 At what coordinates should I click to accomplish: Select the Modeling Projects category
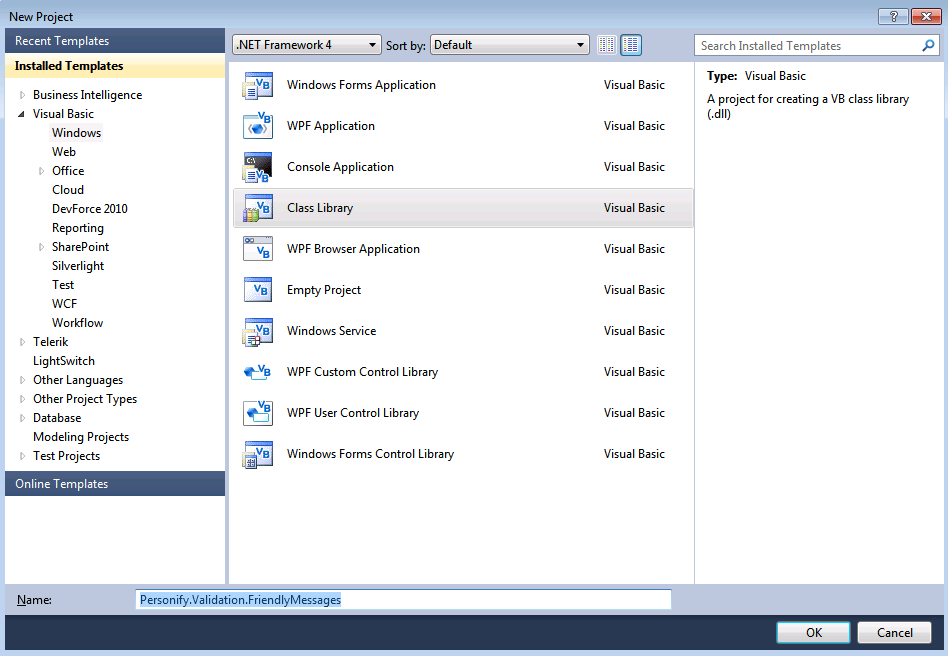click(81, 437)
